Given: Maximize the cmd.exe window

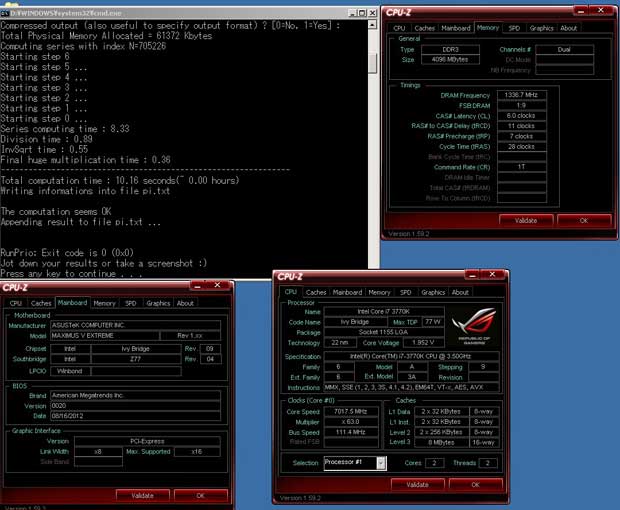Looking at the screenshot, I should click(x=362, y=13).
